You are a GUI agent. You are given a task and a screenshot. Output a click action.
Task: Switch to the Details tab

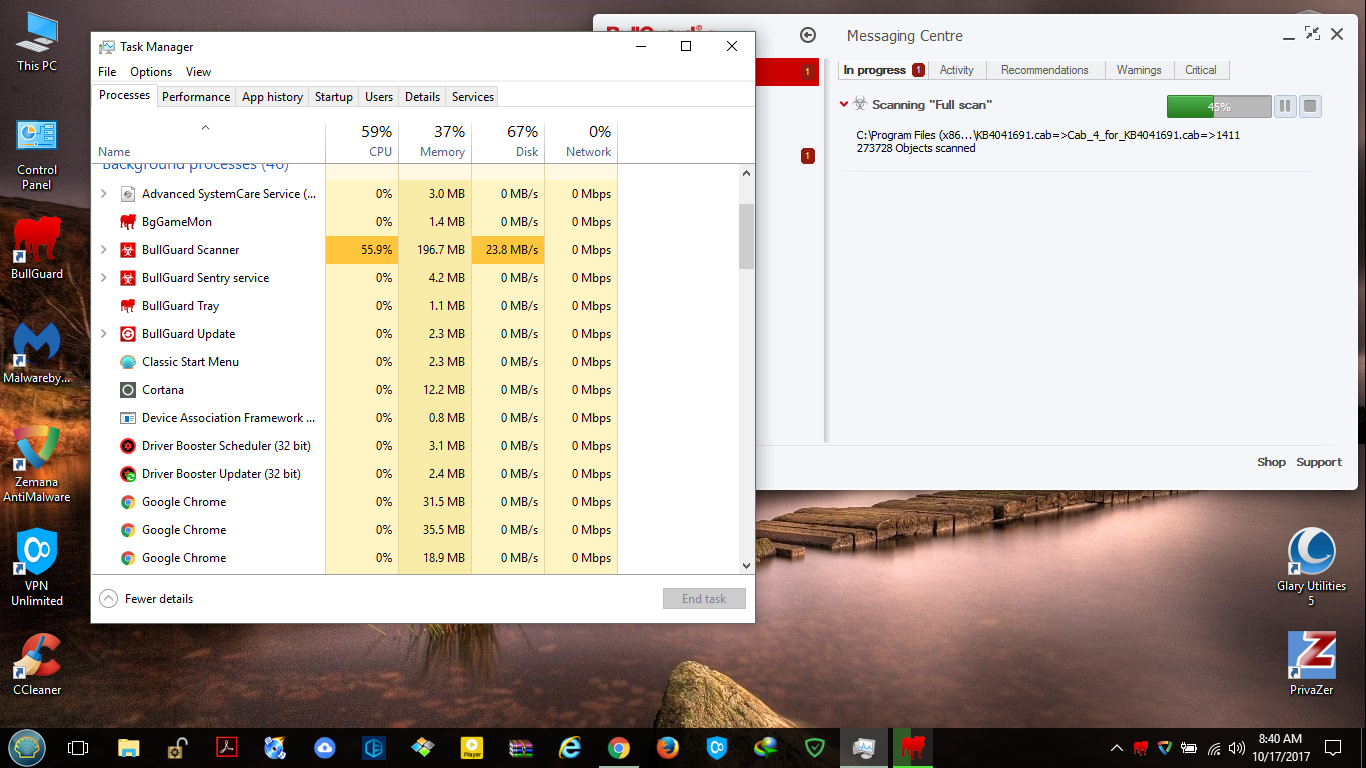[x=422, y=97]
